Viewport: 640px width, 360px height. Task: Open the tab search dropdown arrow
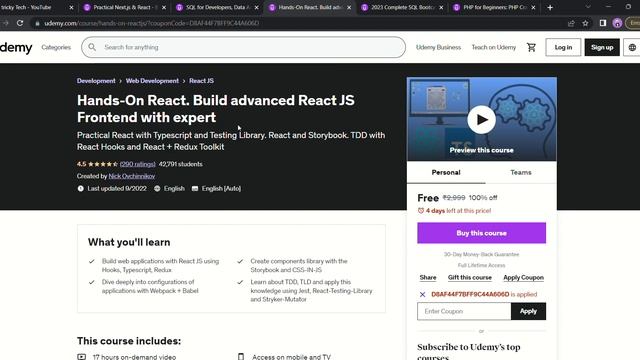[588, 7]
